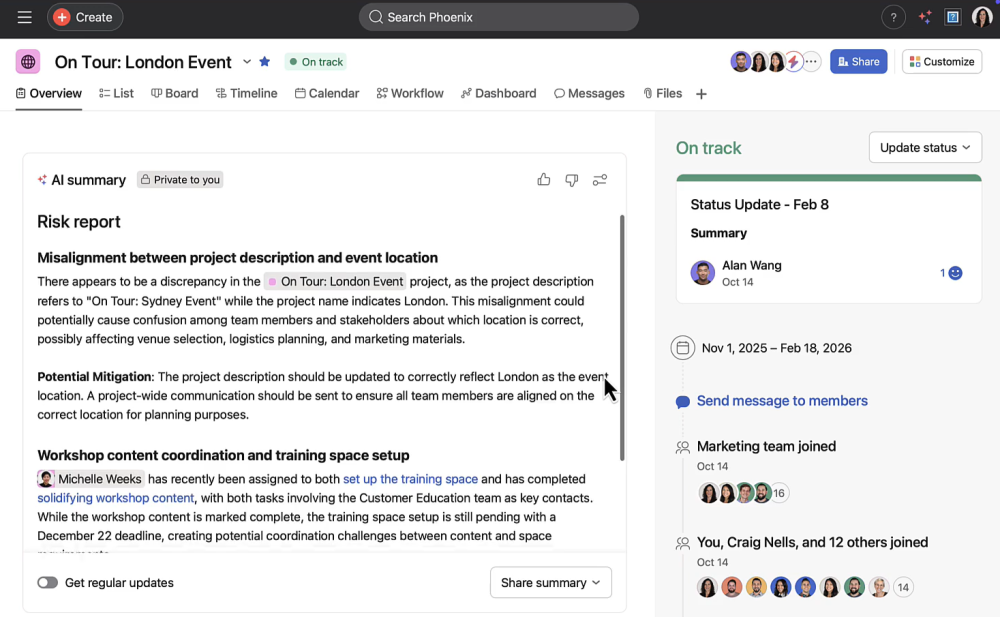Screen dimensions: 1000x617
Task: Click the Search Phoenix field
Action: 498,17
